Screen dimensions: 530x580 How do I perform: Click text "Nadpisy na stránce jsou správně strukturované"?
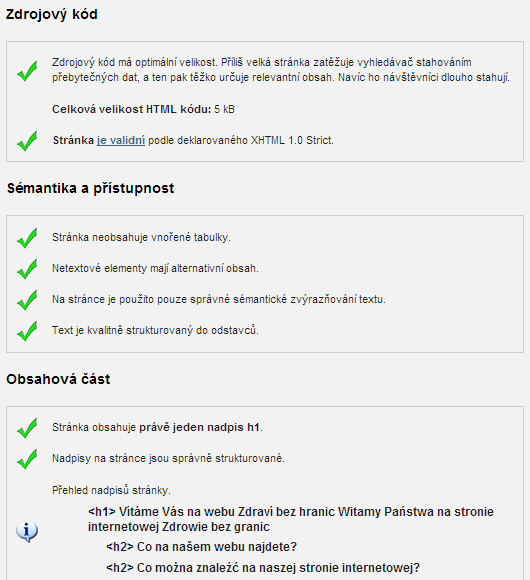point(168,459)
